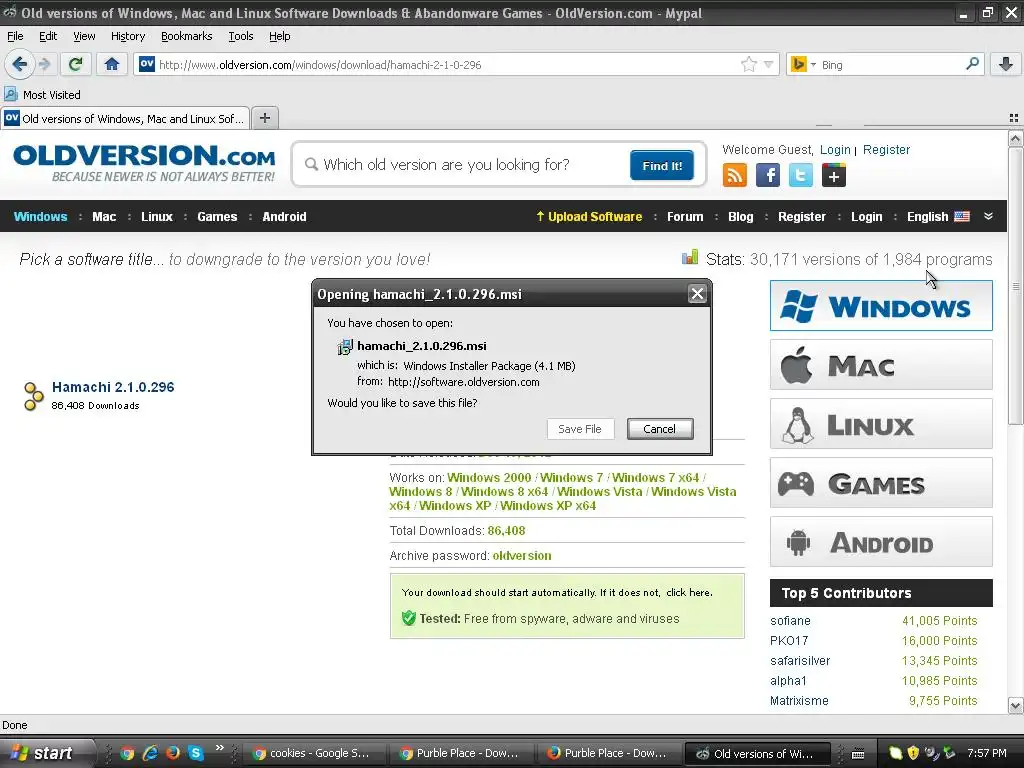This screenshot has height=768, width=1024.
Task: Click the Login link beside Welcome Guest
Action: click(835, 150)
